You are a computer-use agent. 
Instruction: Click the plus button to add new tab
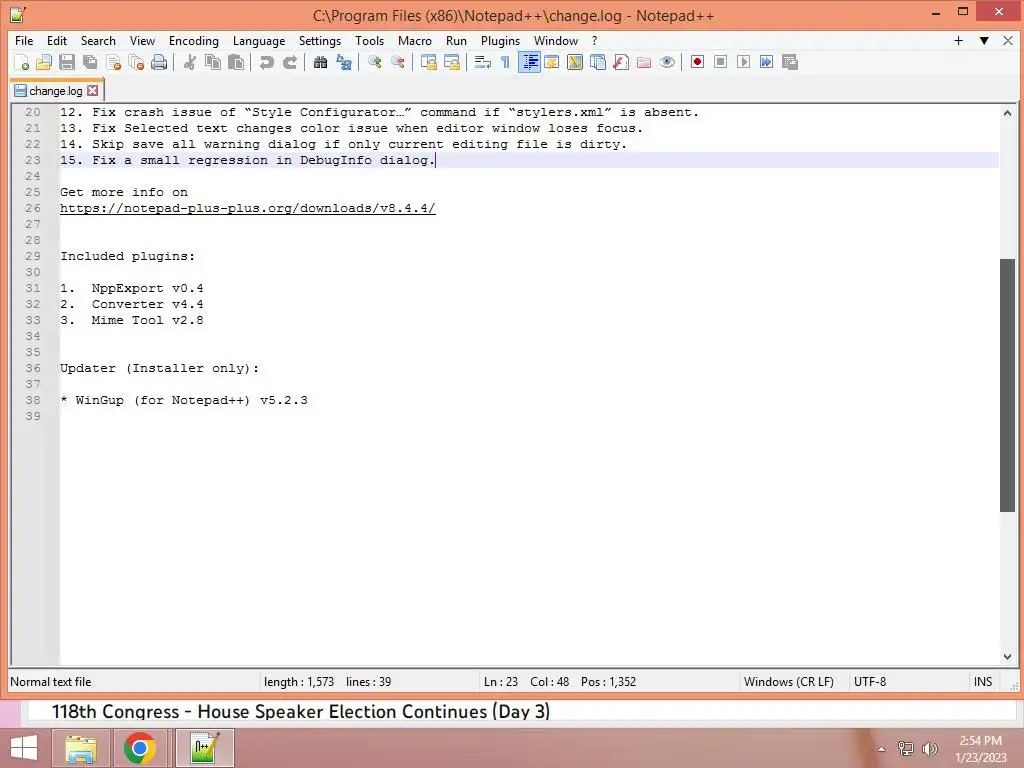pos(959,40)
